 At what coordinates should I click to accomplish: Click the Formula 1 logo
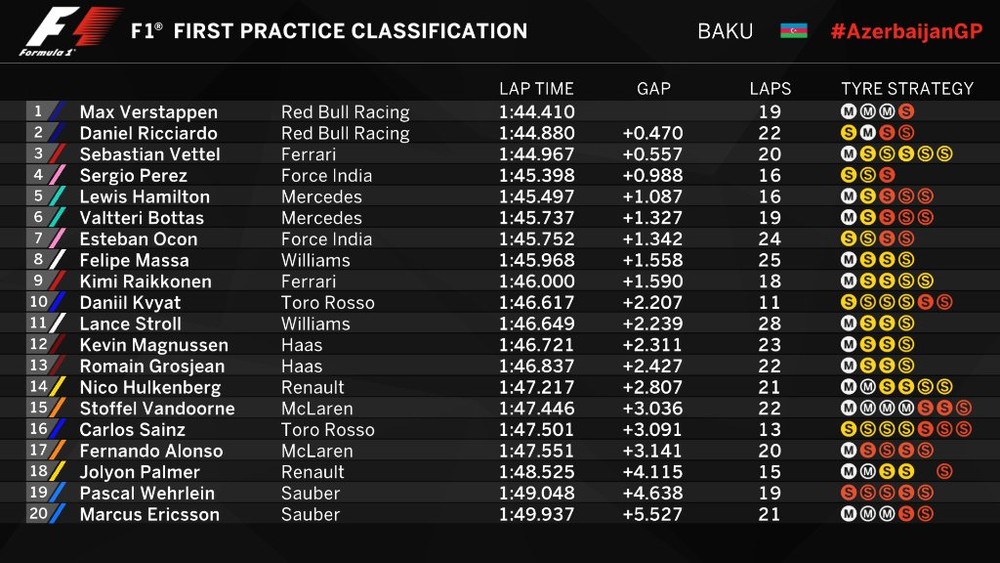point(70,30)
